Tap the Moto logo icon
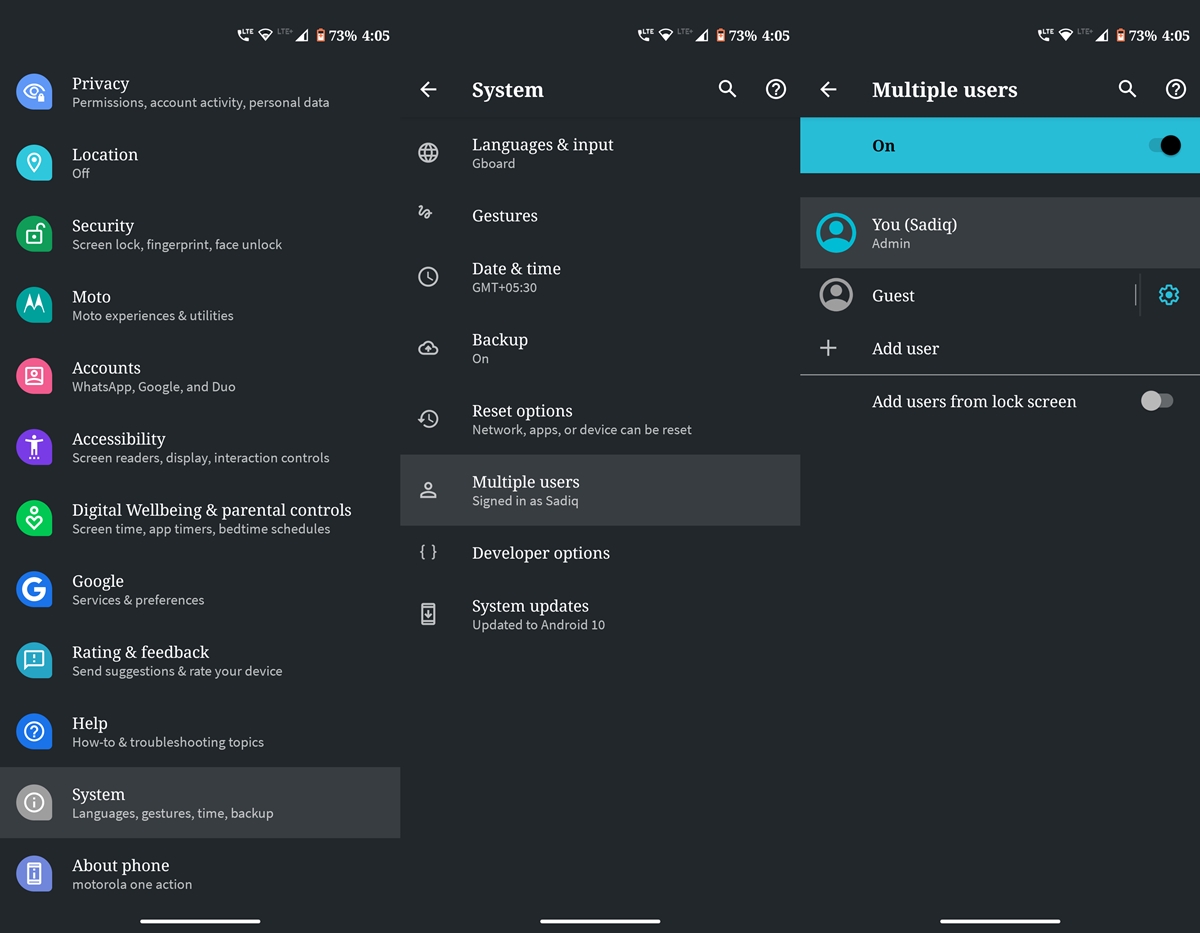The width and height of the screenshot is (1200, 933). point(34,305)
